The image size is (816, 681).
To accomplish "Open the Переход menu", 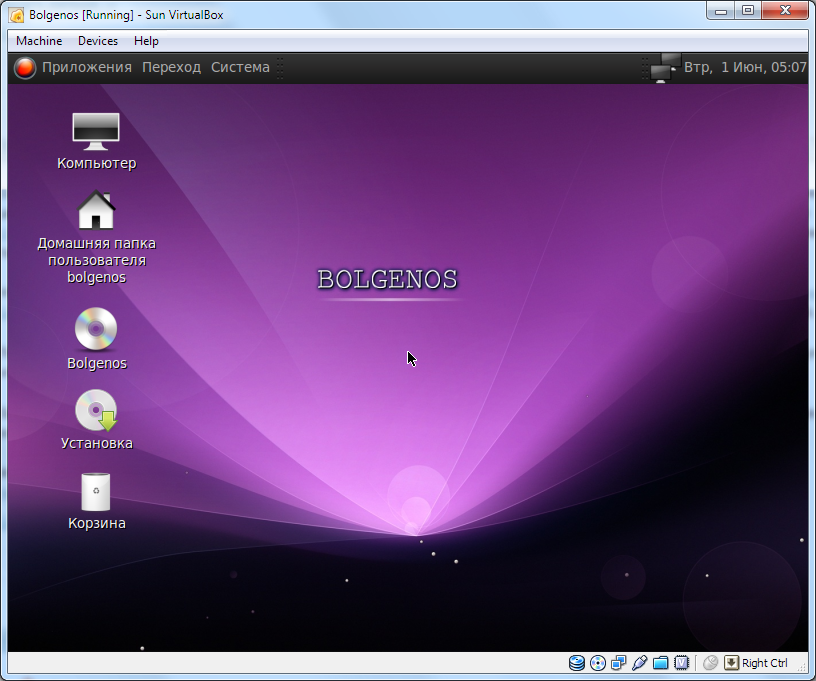I will point(171,67).
